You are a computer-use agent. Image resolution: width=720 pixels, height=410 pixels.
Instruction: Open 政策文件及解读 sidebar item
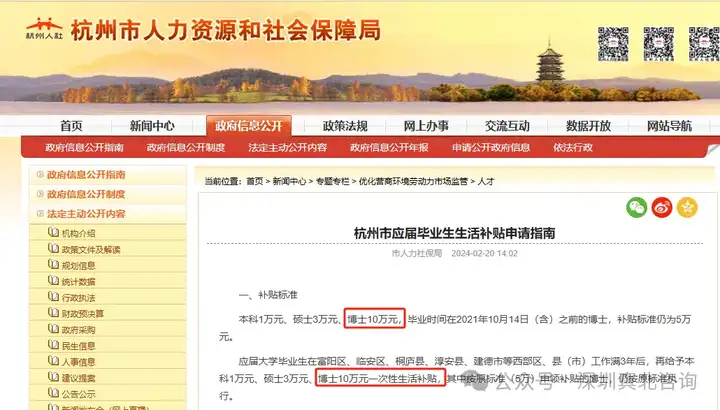click(91, 250)
